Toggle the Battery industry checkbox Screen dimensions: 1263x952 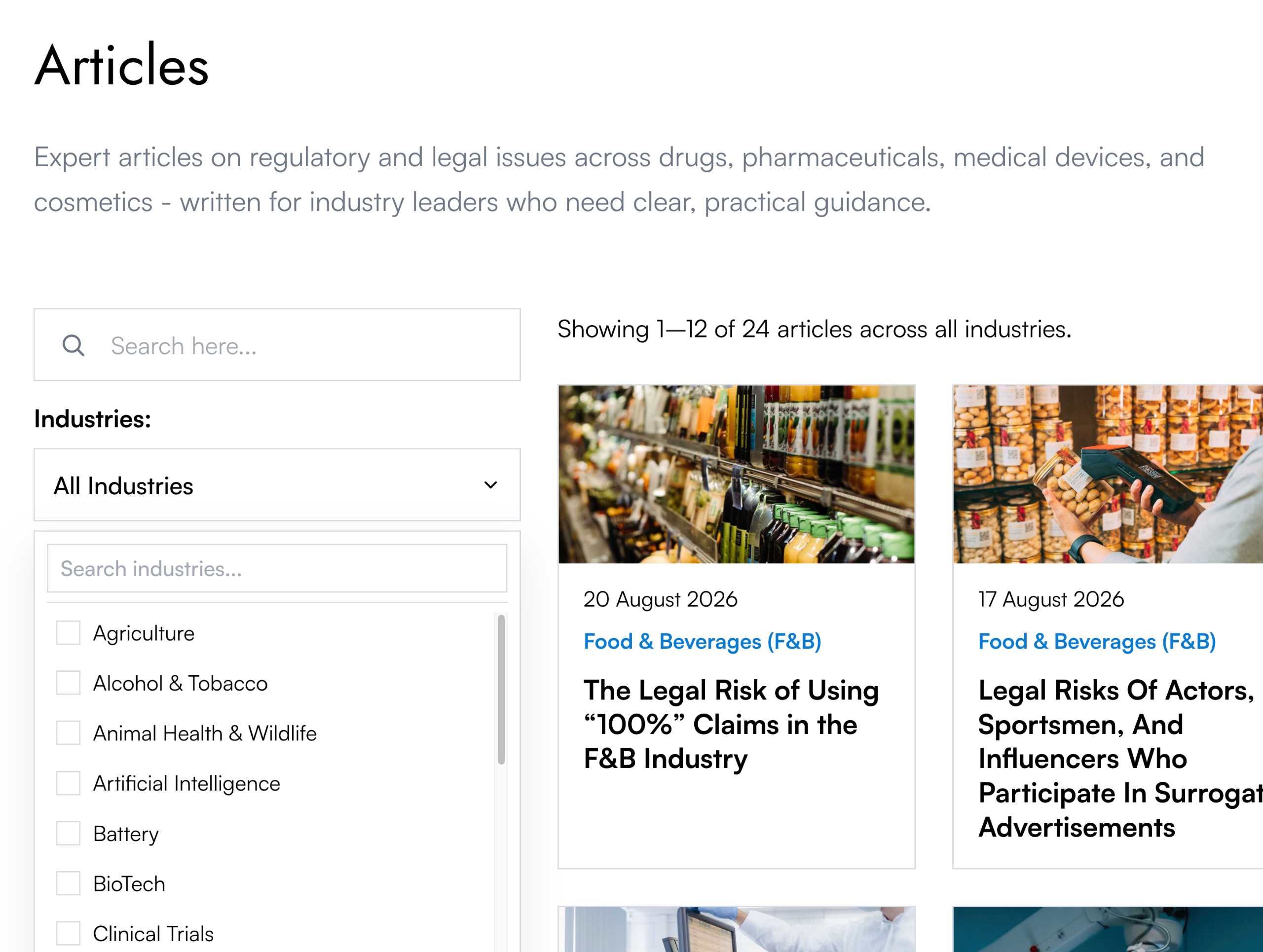(68, 833)
